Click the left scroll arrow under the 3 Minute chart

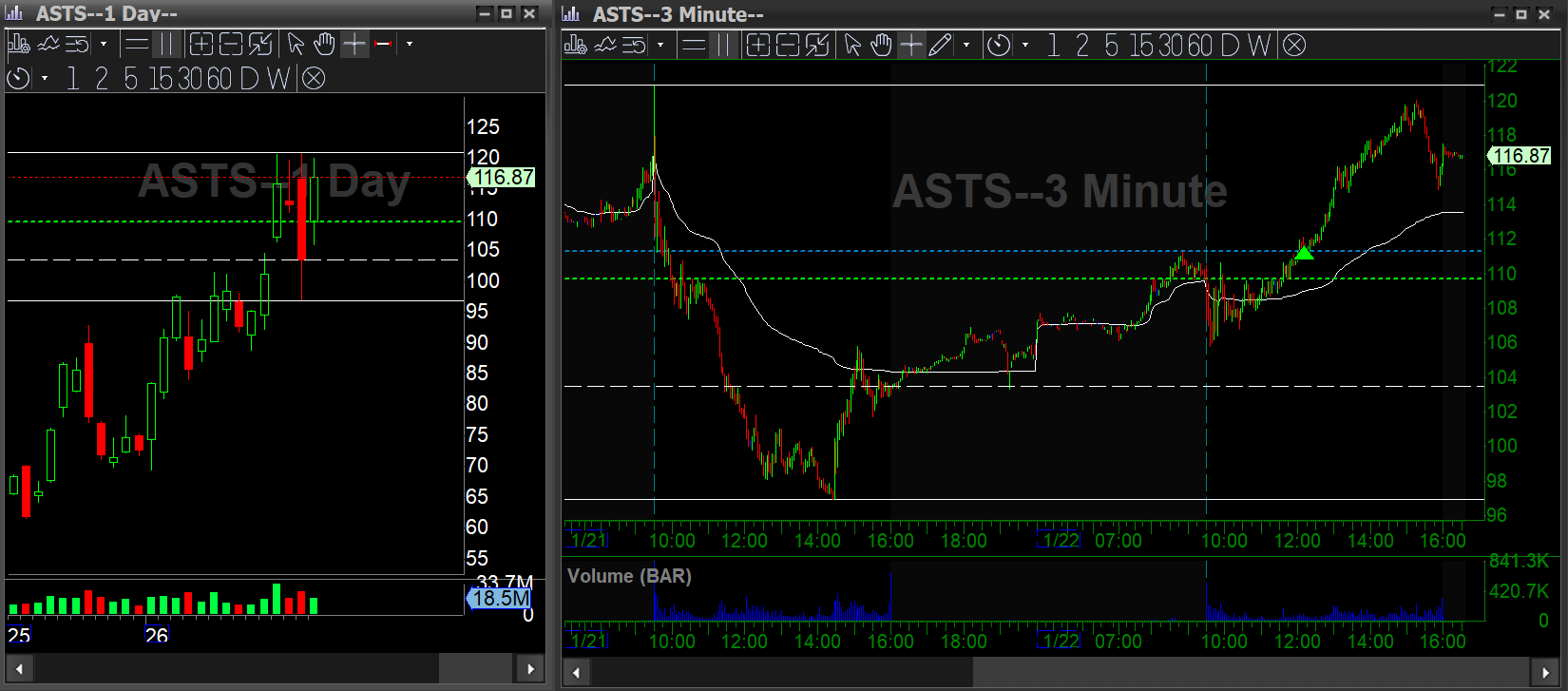coord(575,673)
